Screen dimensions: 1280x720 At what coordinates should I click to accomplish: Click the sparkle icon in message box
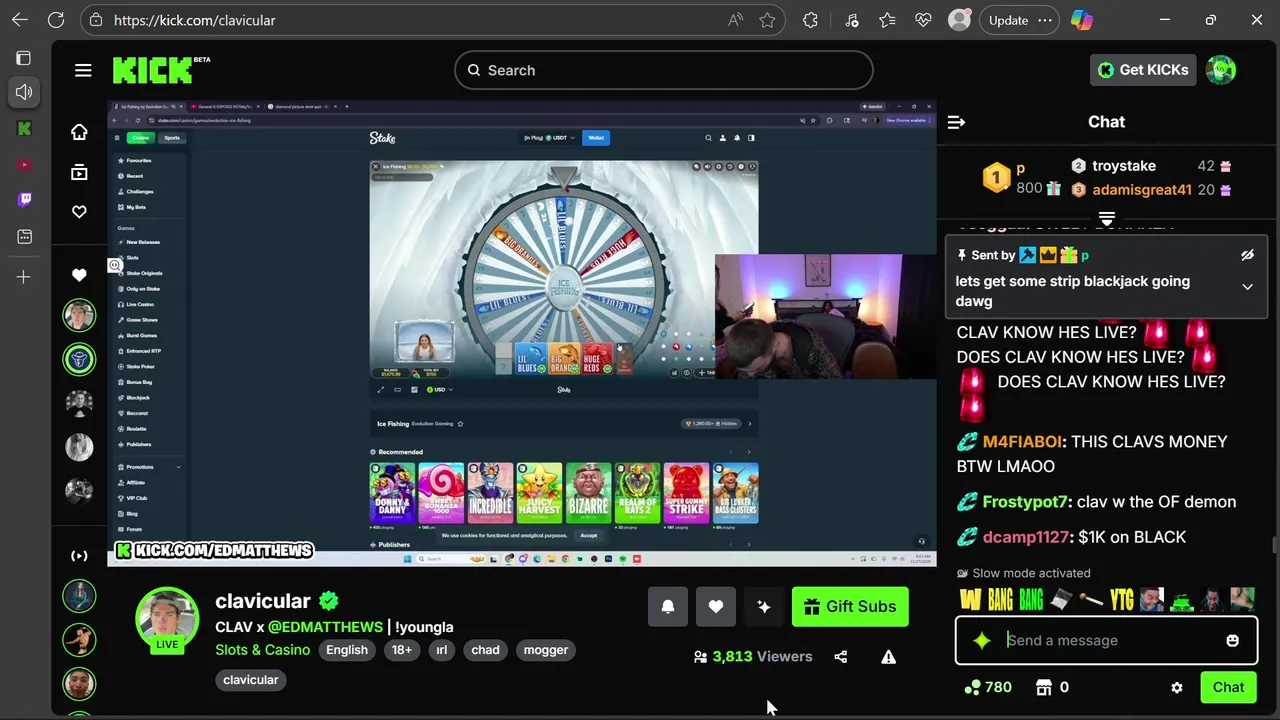tap(982, 641)
